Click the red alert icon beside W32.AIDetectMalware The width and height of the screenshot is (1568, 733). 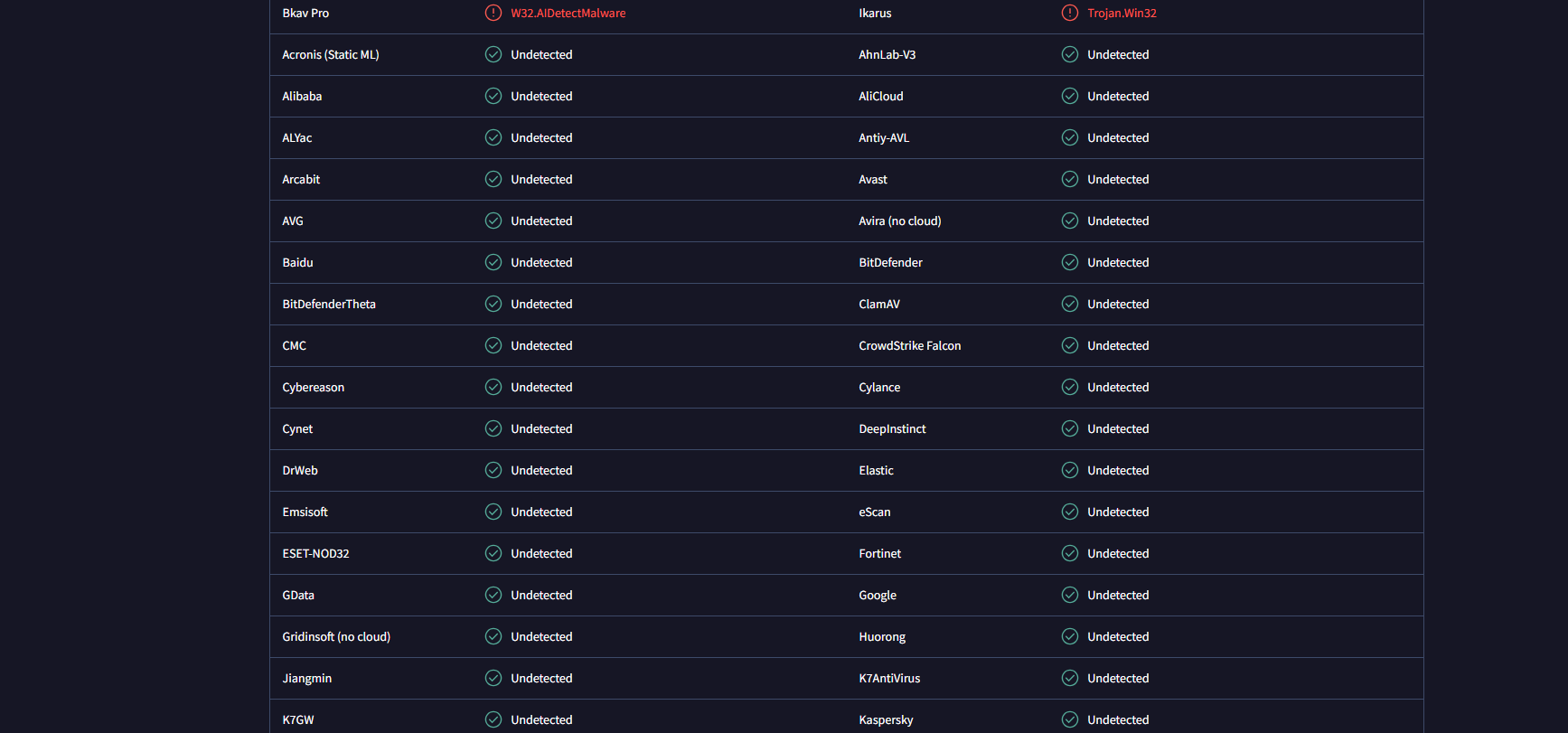click(493, 14)
